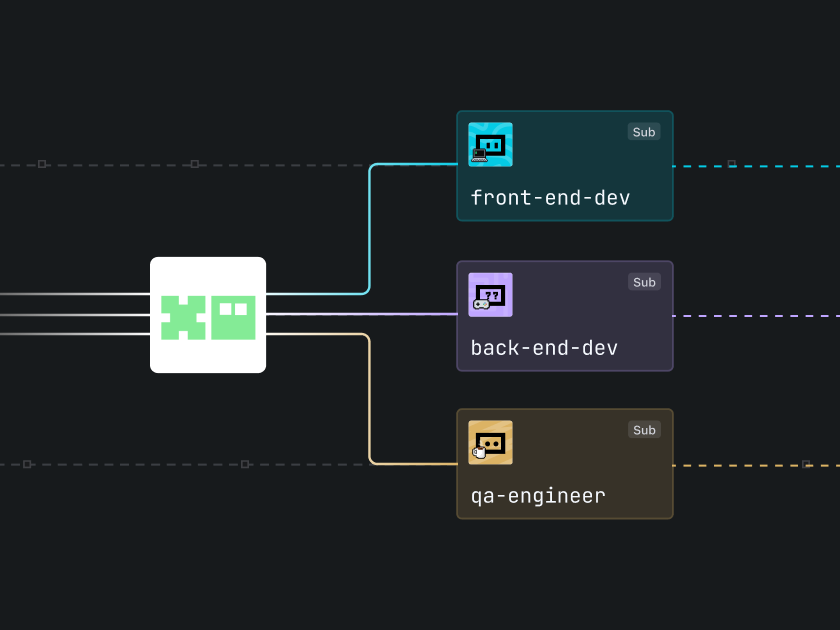Select the qa-engineer node label
840x630 pixels.
point(538,496)
